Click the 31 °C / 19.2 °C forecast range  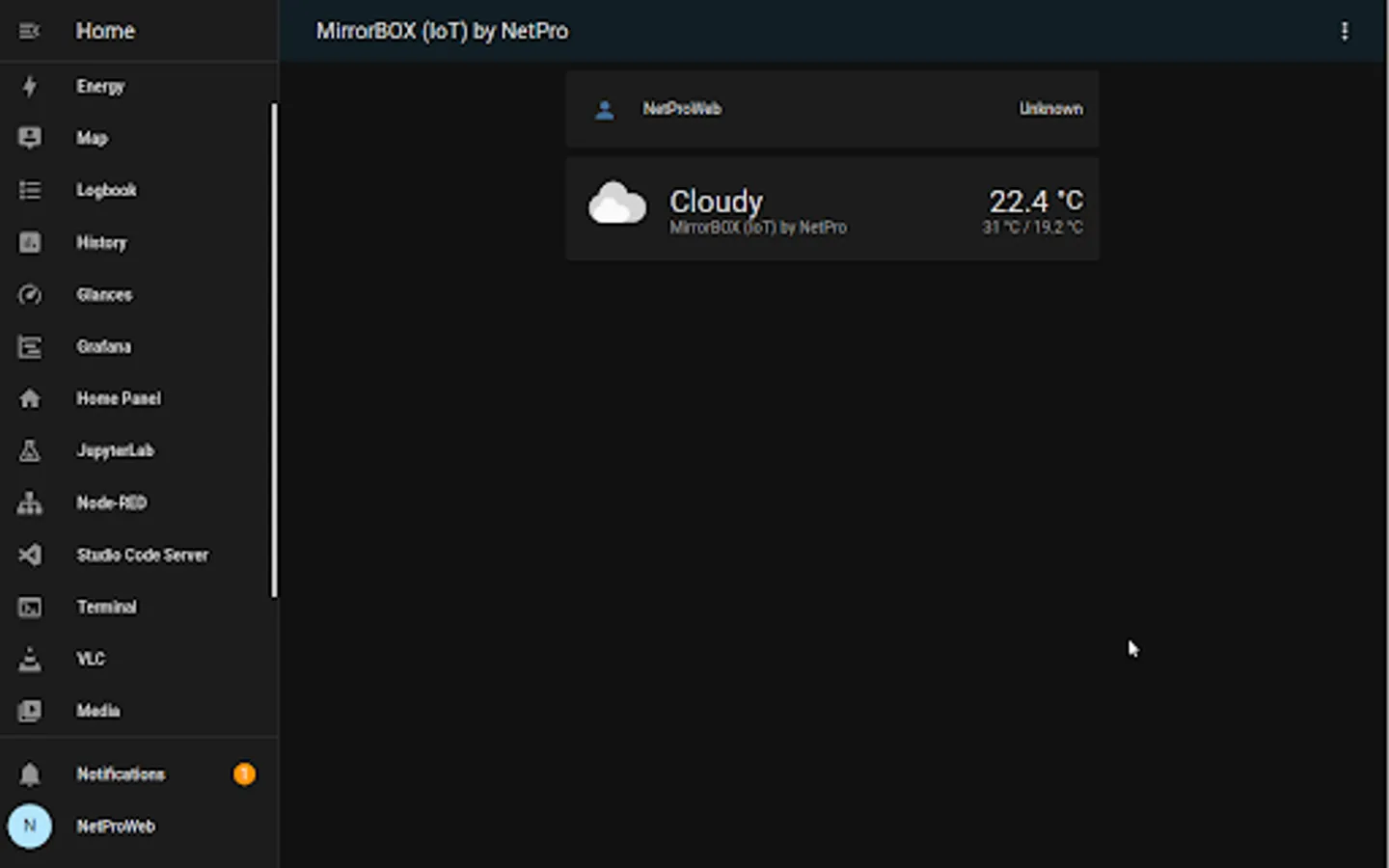(1032, 228)
